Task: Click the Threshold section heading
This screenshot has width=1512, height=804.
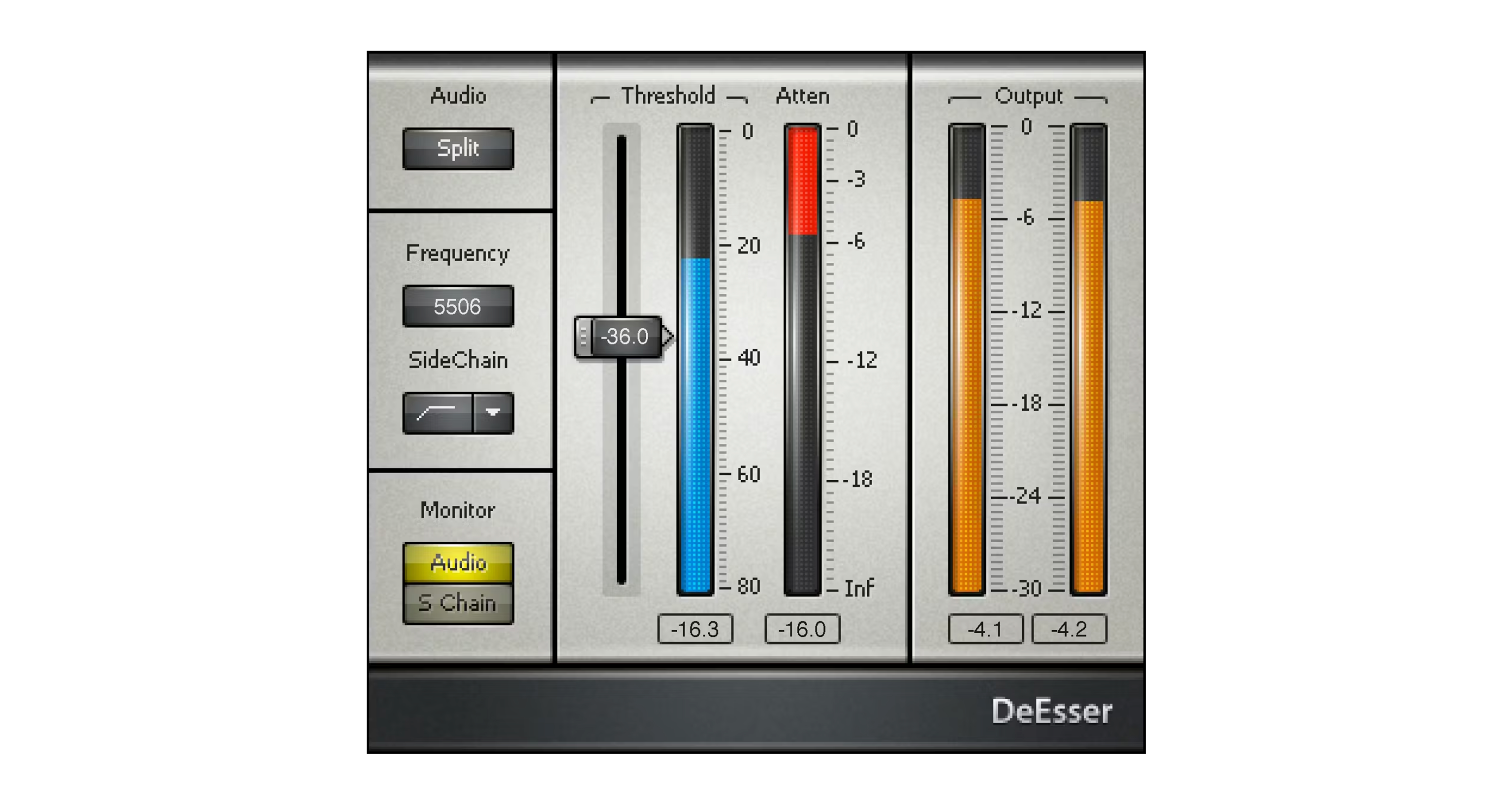Action: (668, 95)
